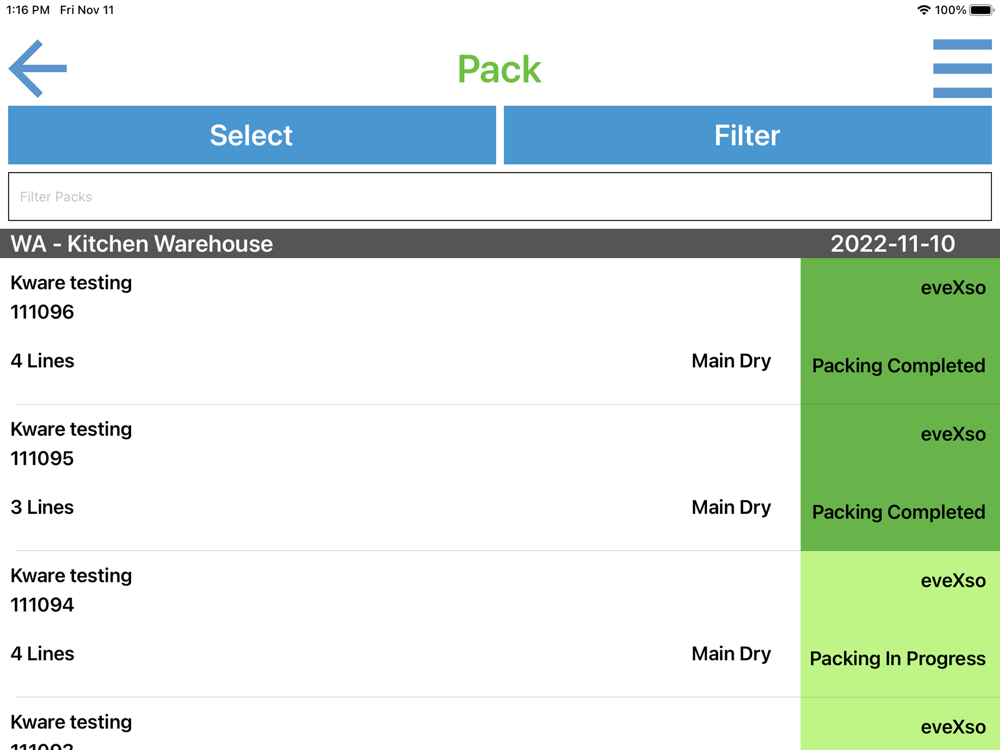The width and height of the screenshot is (1000, 750).
Task: Open pack order 111094
Action: click(x=42, y=605)
